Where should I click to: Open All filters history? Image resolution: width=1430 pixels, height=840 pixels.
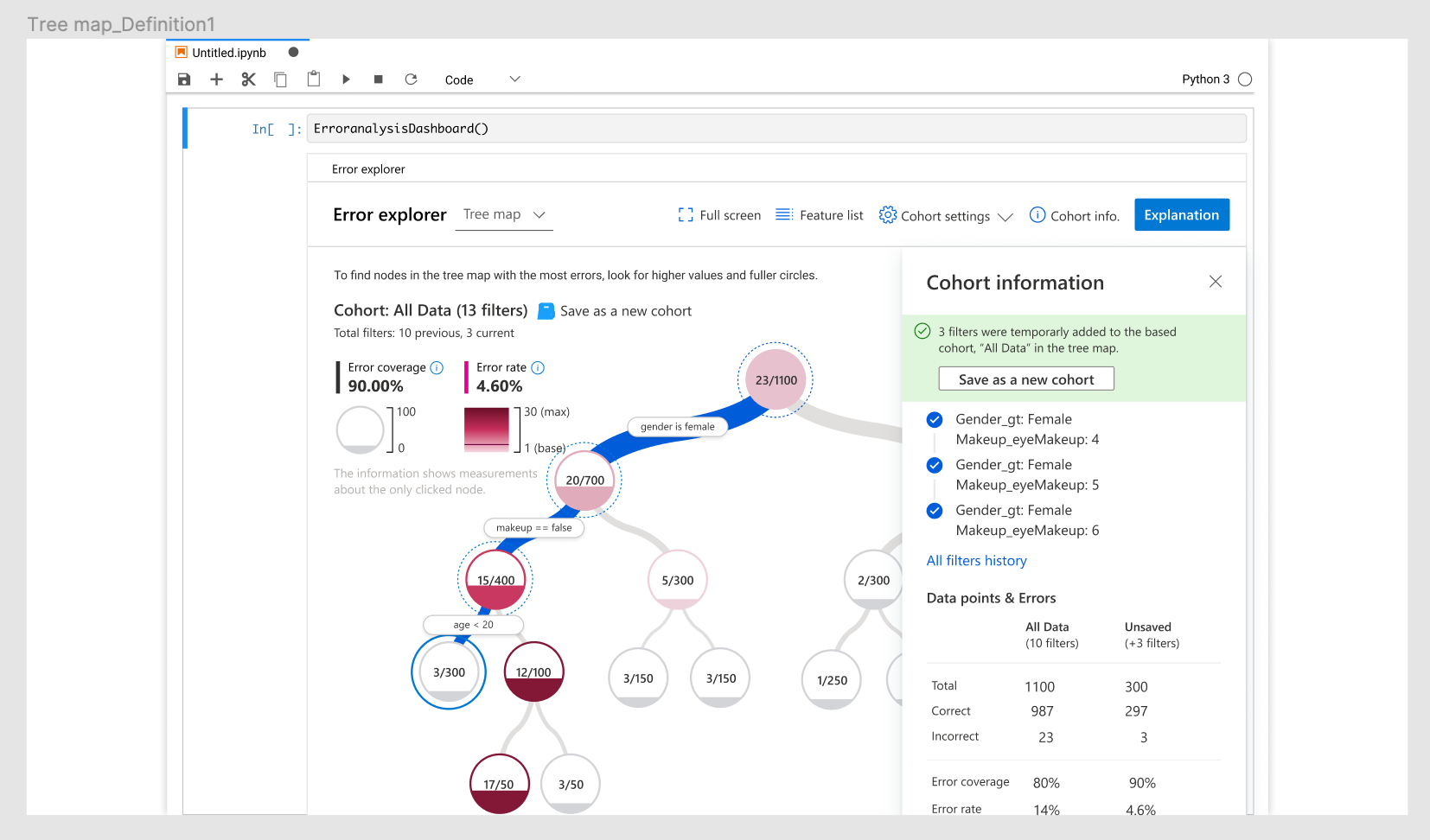point(976,560)
